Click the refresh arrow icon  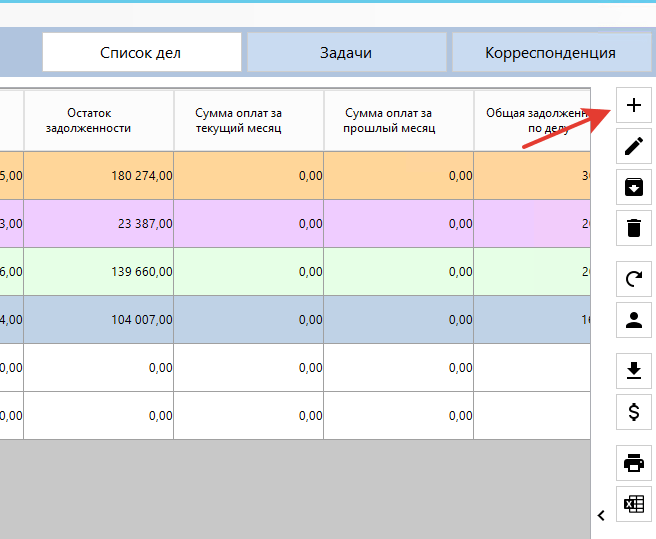click(x=634, y=279)
